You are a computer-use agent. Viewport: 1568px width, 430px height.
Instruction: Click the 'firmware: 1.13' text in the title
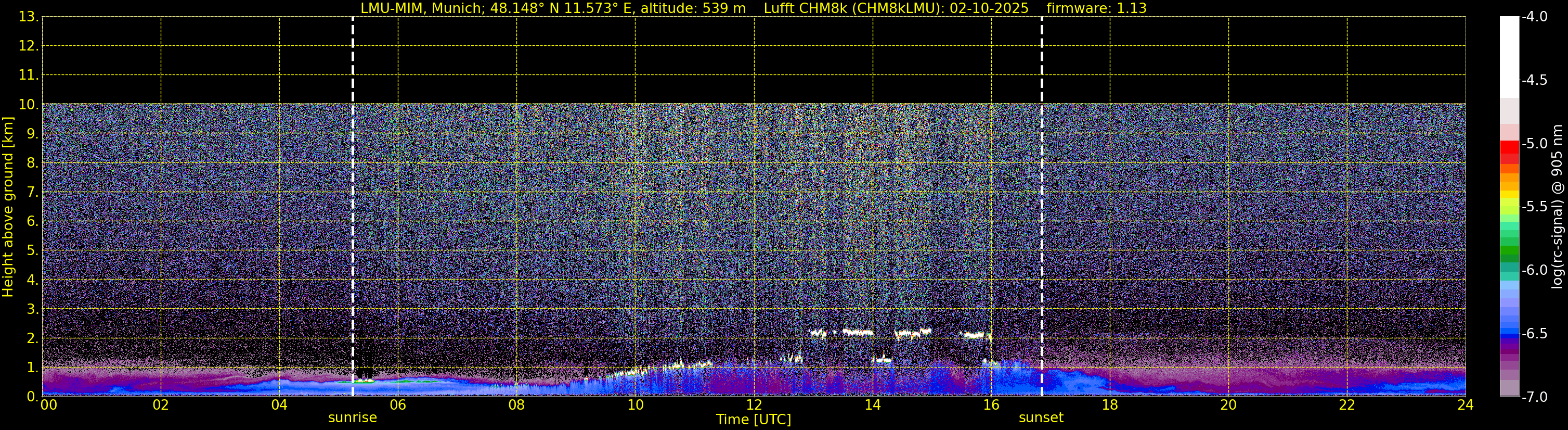pos(1096,8)
